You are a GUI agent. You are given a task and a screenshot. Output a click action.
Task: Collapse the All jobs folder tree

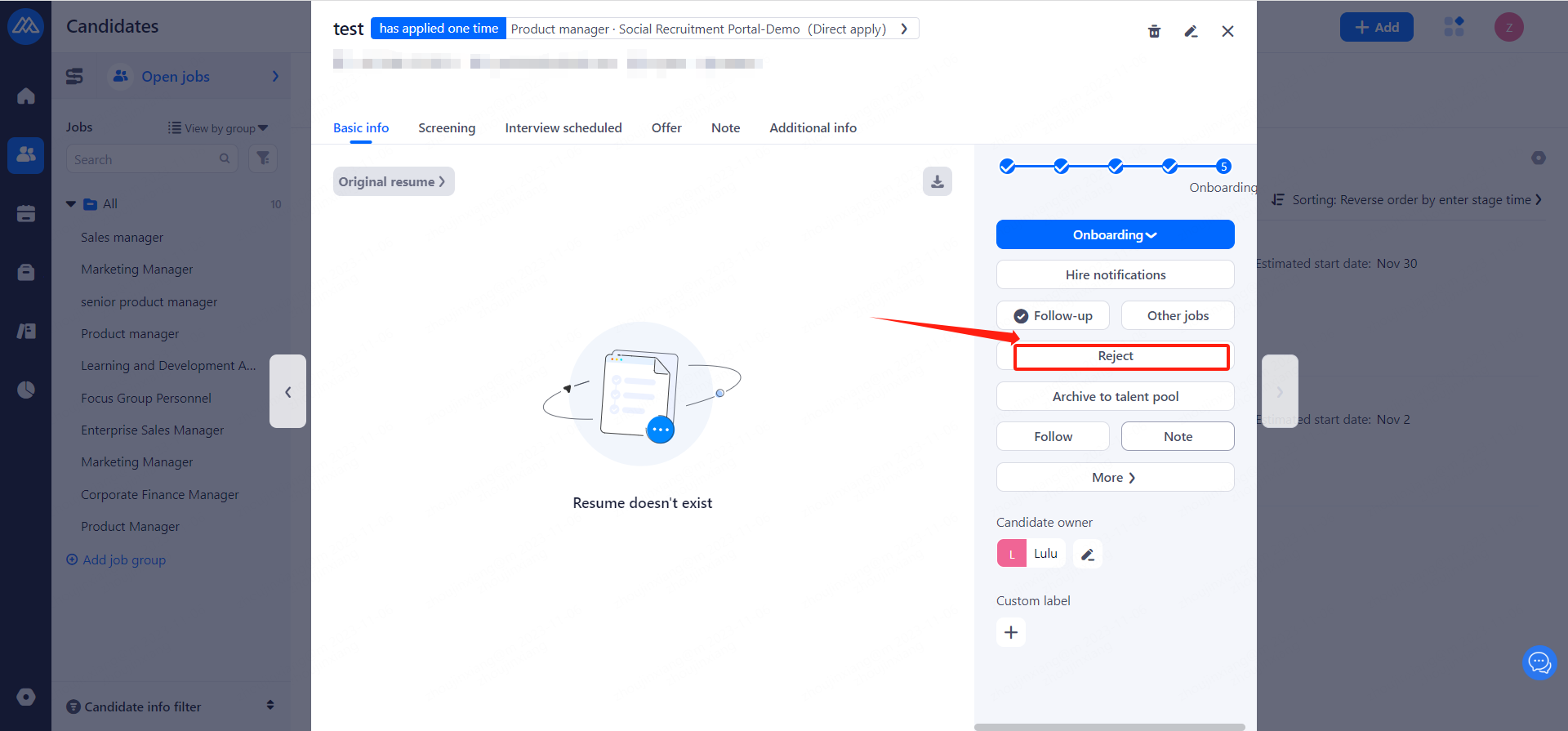pyautogui.click(x=71, y=204)
